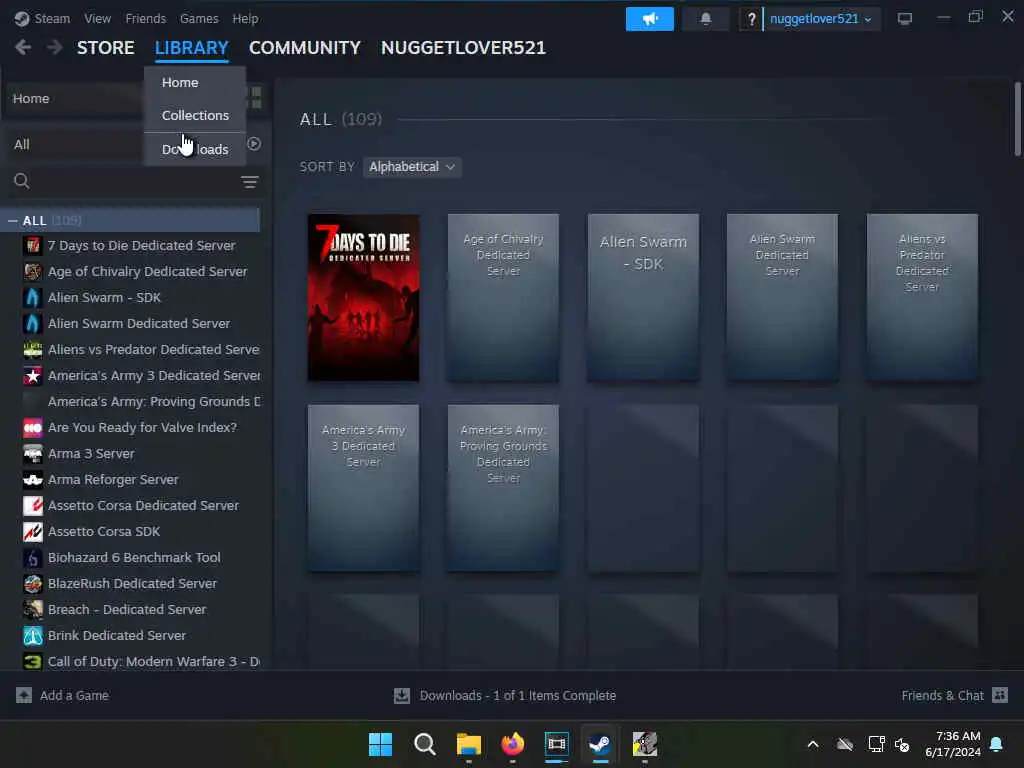1024x768 pixels.
Task: Go back with the left arrow
Action: pos(23,47)
